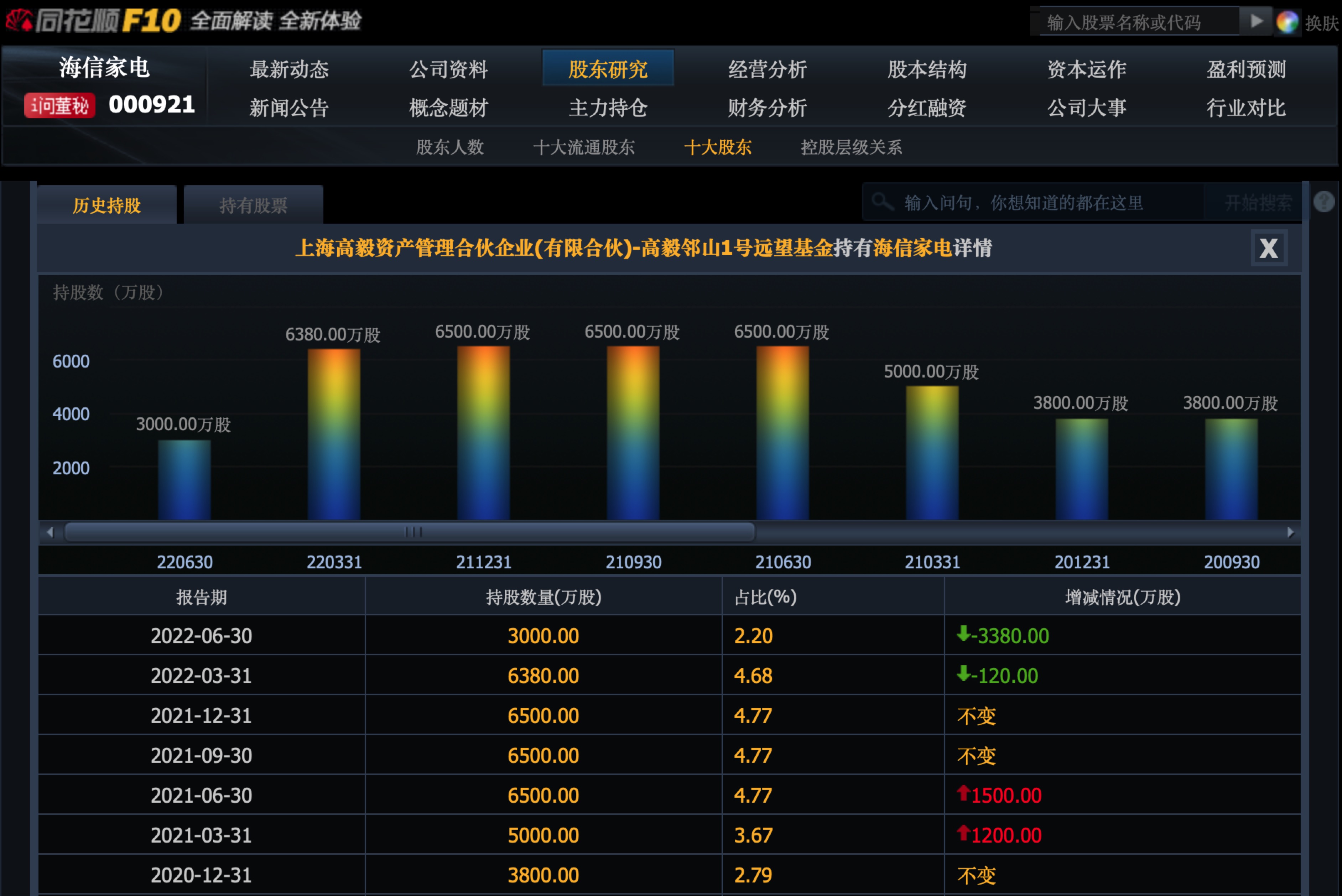1342x896 pixels.
Task: Close the shareholding detail panel with X
Action: click(1269, 248)
